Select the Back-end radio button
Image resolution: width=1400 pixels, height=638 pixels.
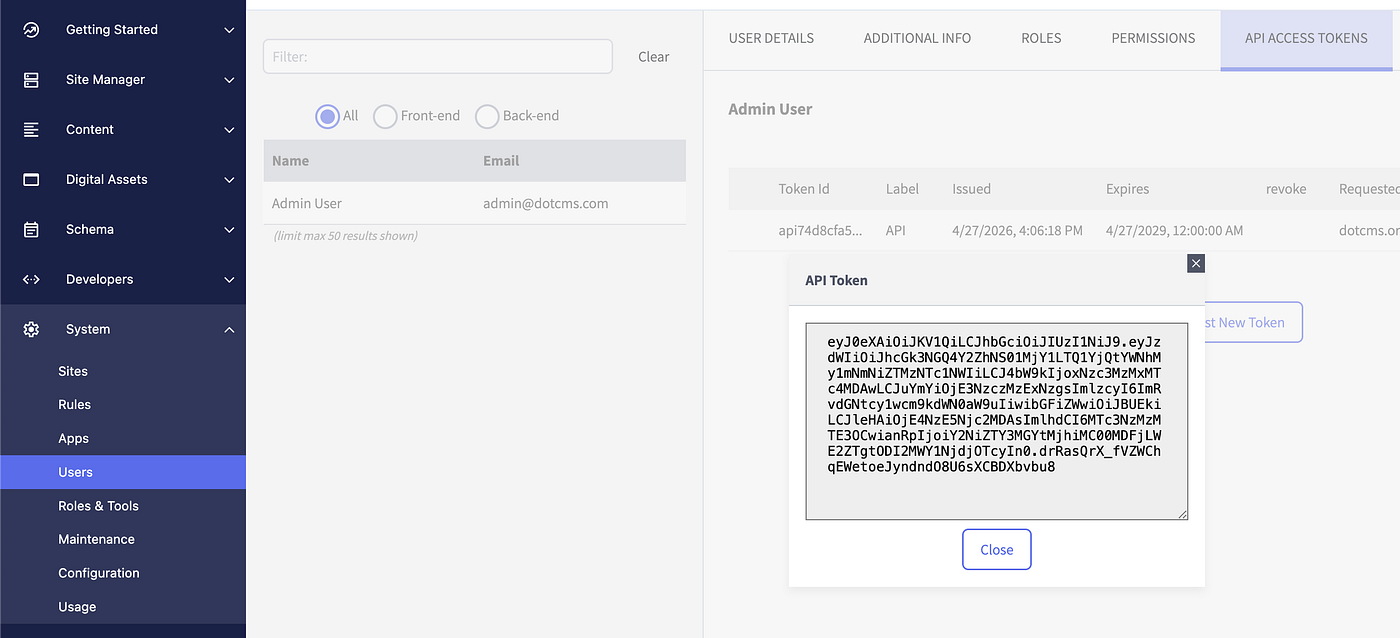point(487,116)
